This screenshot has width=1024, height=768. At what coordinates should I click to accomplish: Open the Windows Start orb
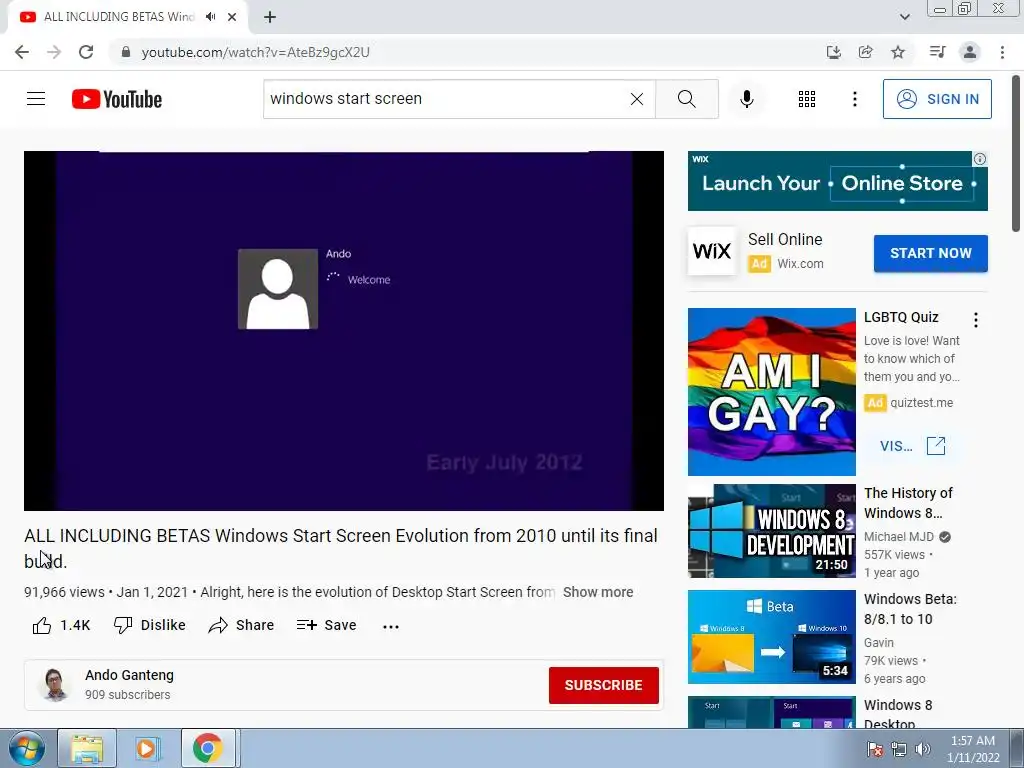26,748
